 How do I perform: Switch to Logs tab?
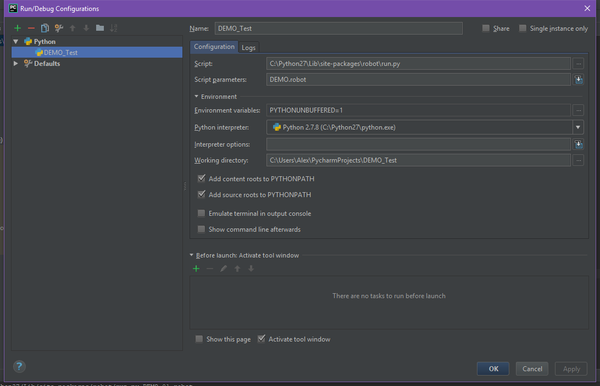[x=248, y=47]
